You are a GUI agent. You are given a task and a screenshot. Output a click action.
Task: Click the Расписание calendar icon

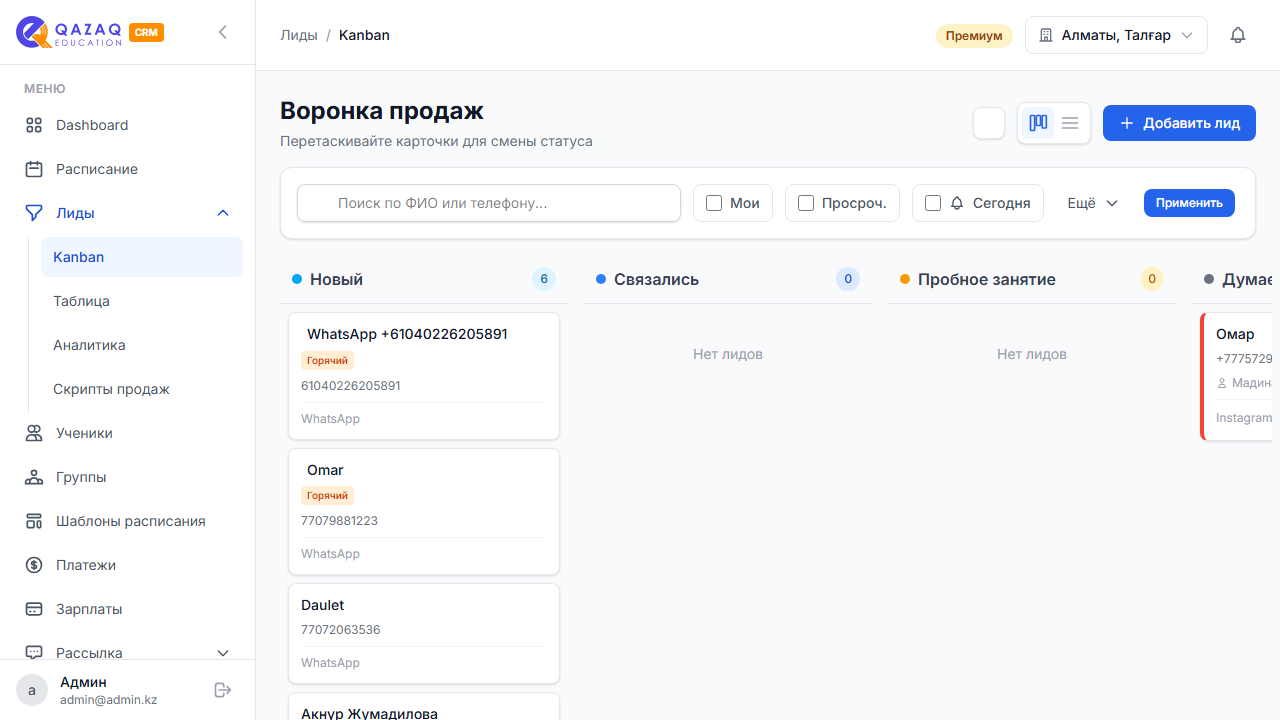(34, 169)
